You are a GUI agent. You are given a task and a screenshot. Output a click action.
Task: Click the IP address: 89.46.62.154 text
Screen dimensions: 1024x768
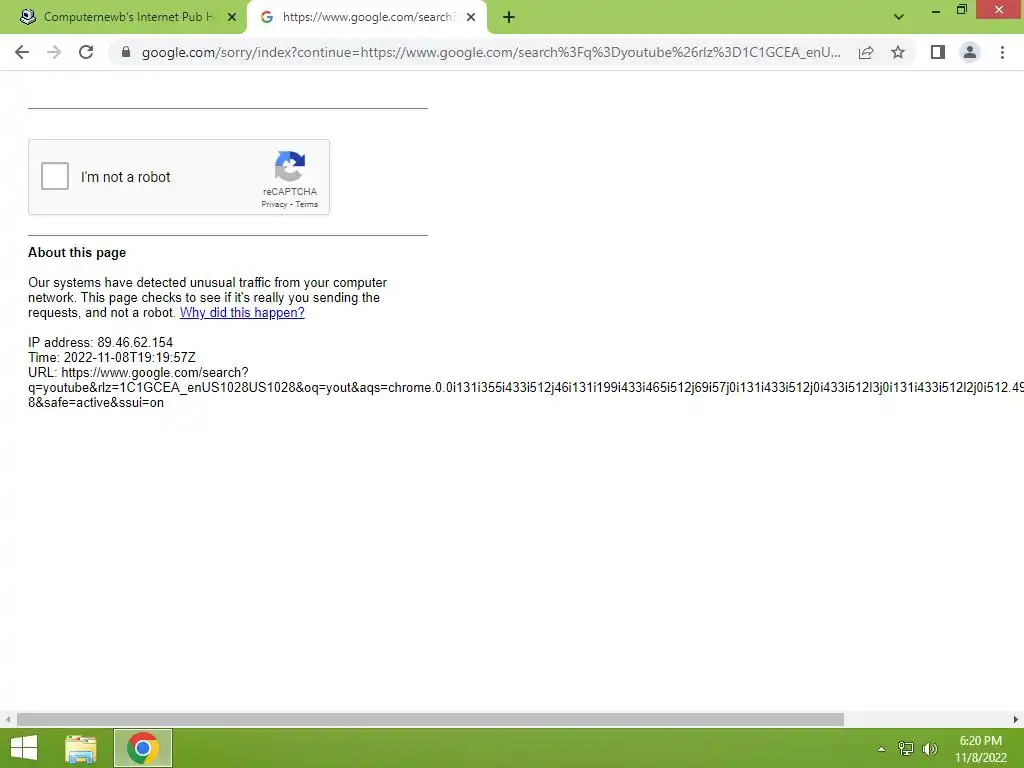[x=101, y=342]
